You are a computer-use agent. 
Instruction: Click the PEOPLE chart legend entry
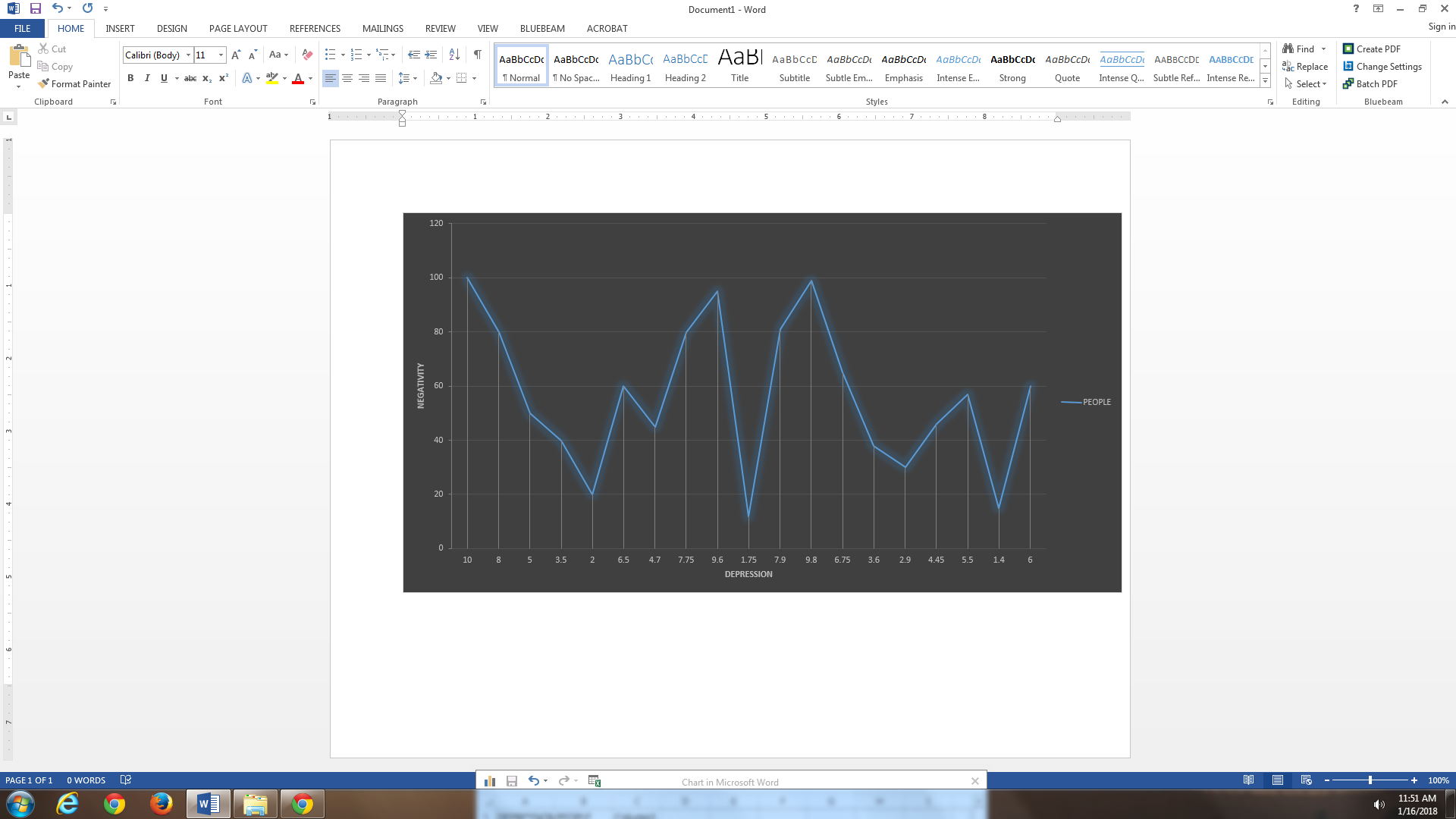(1096, 402)
